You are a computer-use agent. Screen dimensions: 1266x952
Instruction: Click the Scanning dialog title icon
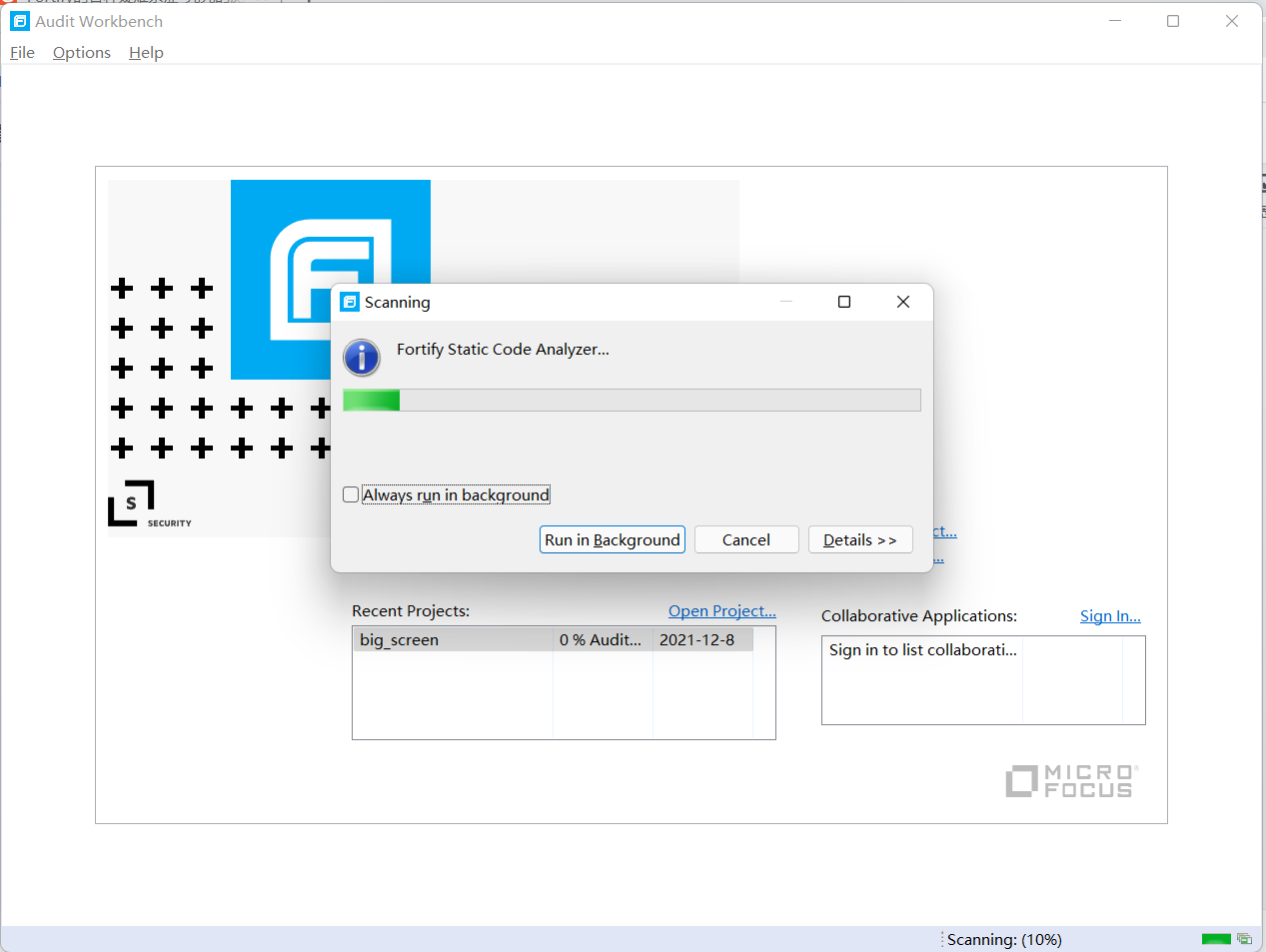point(350,302)
